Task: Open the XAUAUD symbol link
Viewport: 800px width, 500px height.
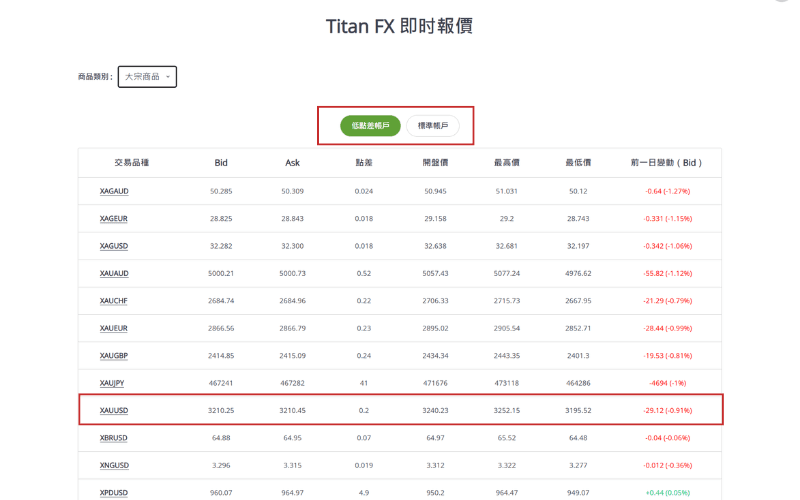Action: click(114, 273)
